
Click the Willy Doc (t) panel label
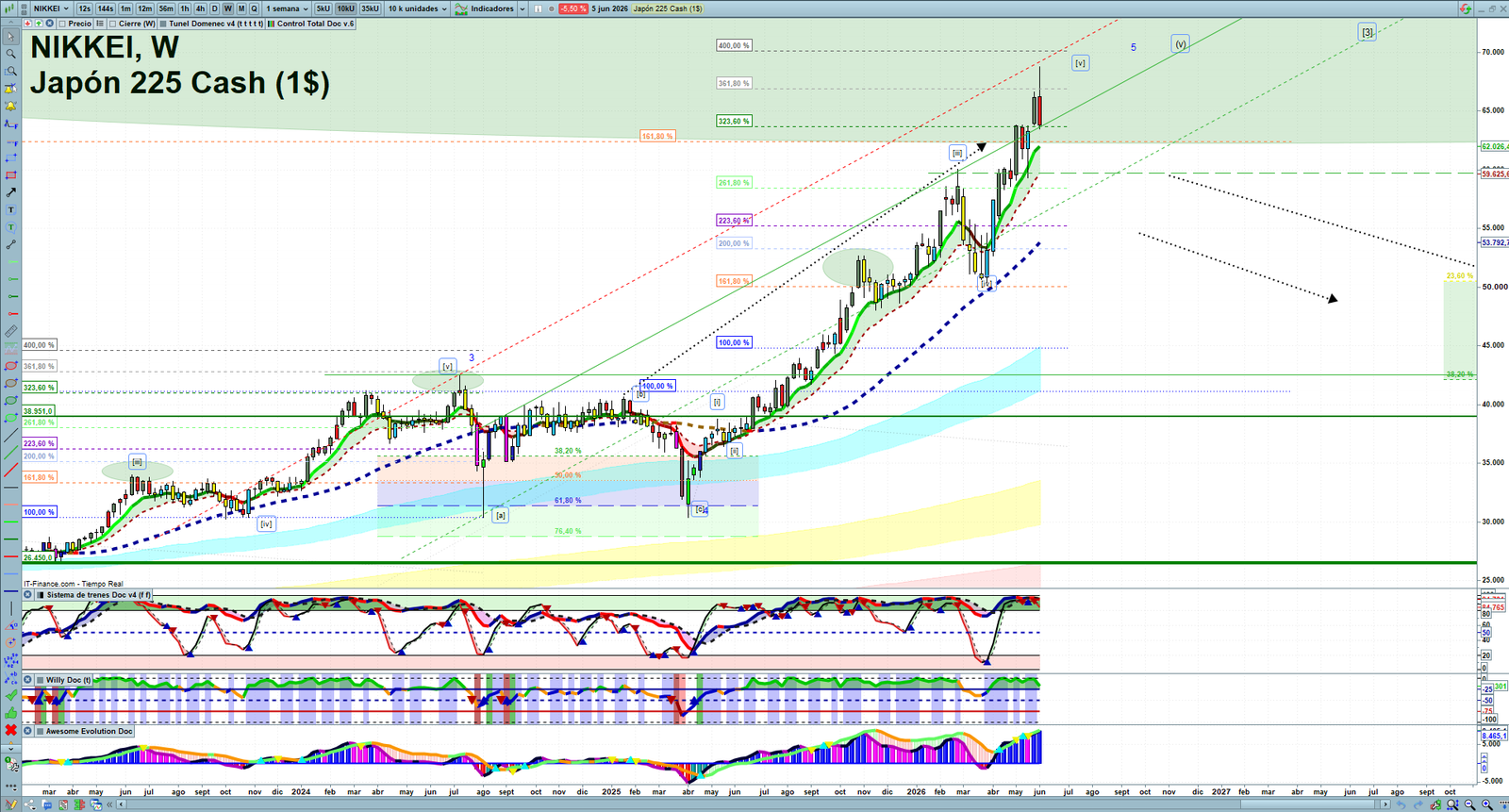[x=69, y=680]
